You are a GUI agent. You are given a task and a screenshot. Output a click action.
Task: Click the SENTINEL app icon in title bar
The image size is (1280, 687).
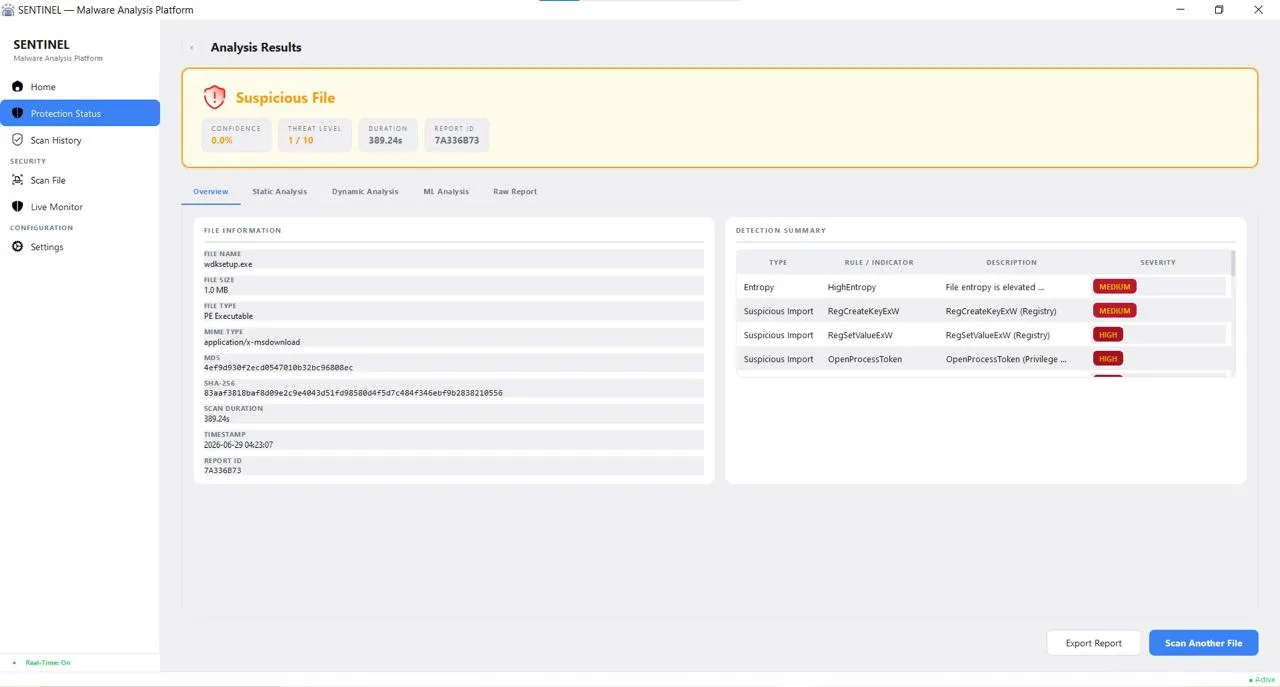click(8, 10)
